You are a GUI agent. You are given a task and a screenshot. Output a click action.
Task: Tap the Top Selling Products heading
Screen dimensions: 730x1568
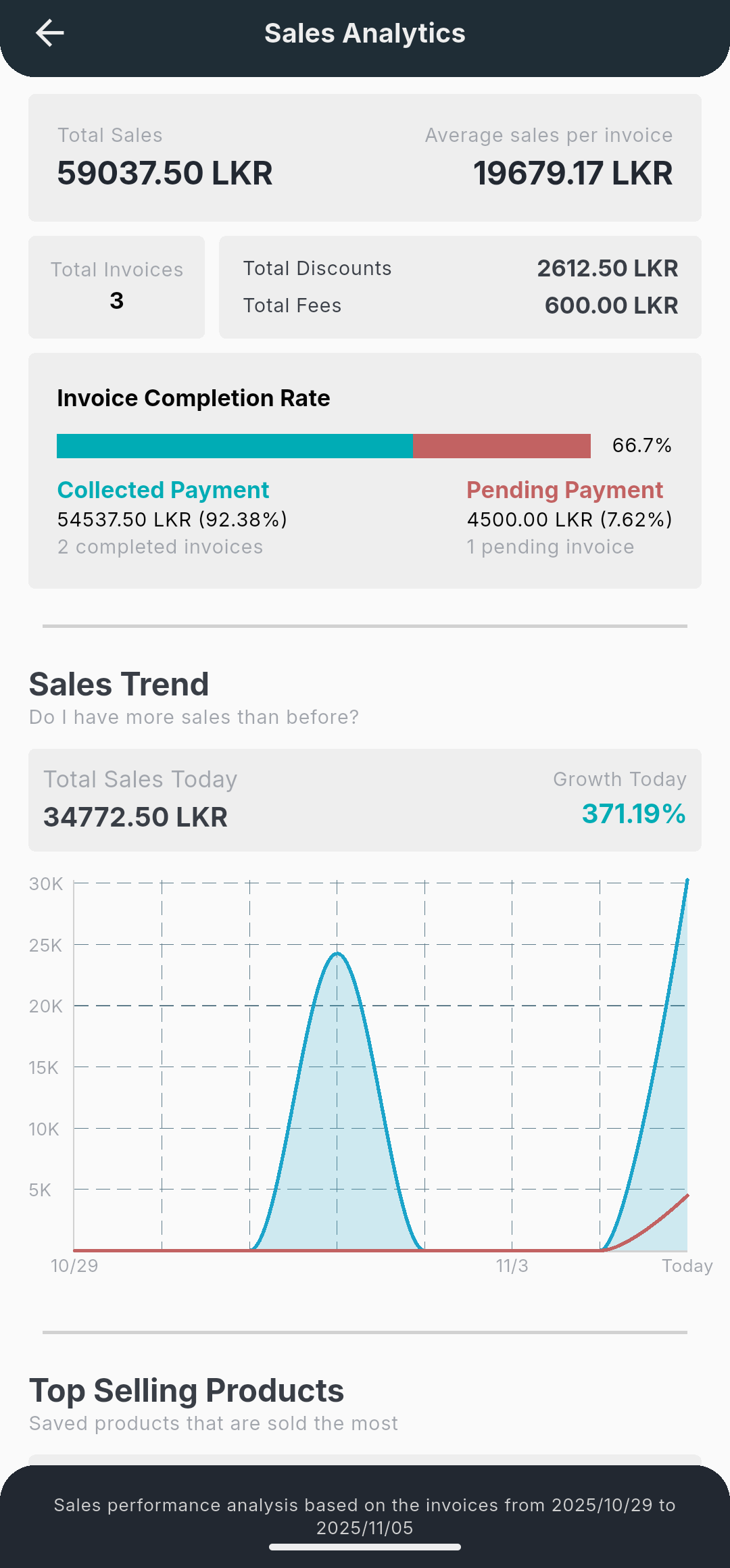pos(186,1390)
